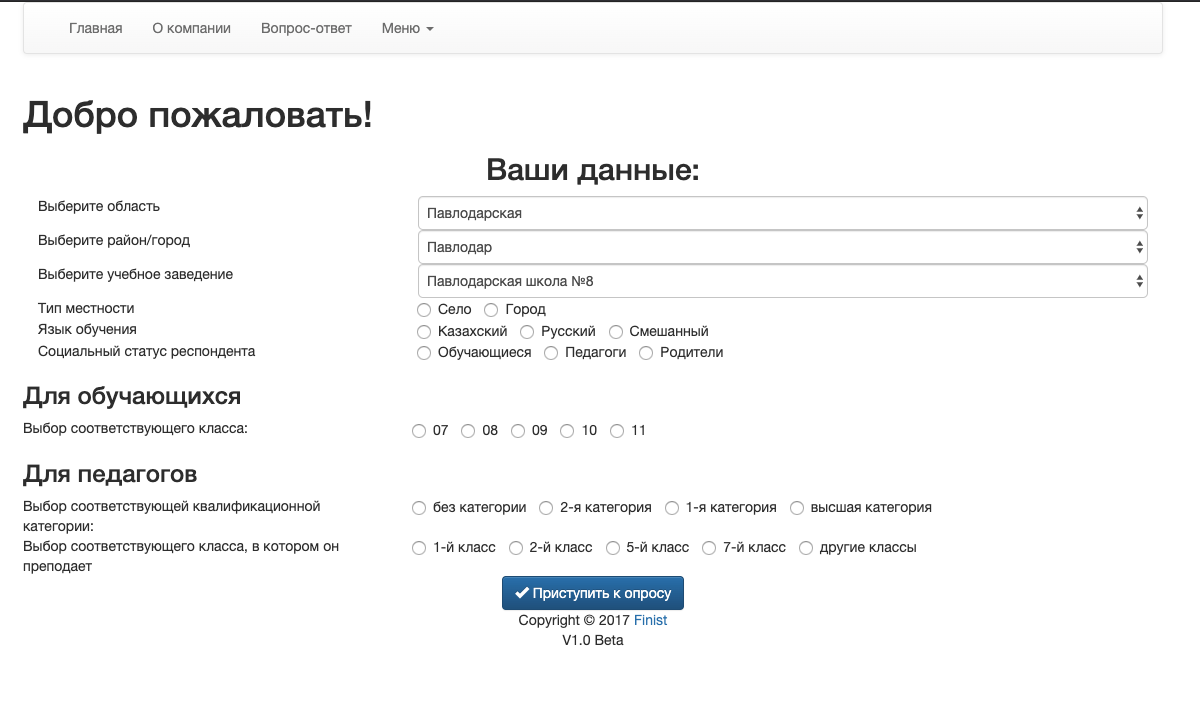Open the Finist copyright link
This screenshot has height=711, width=1200.
click(x=650, y=620)
